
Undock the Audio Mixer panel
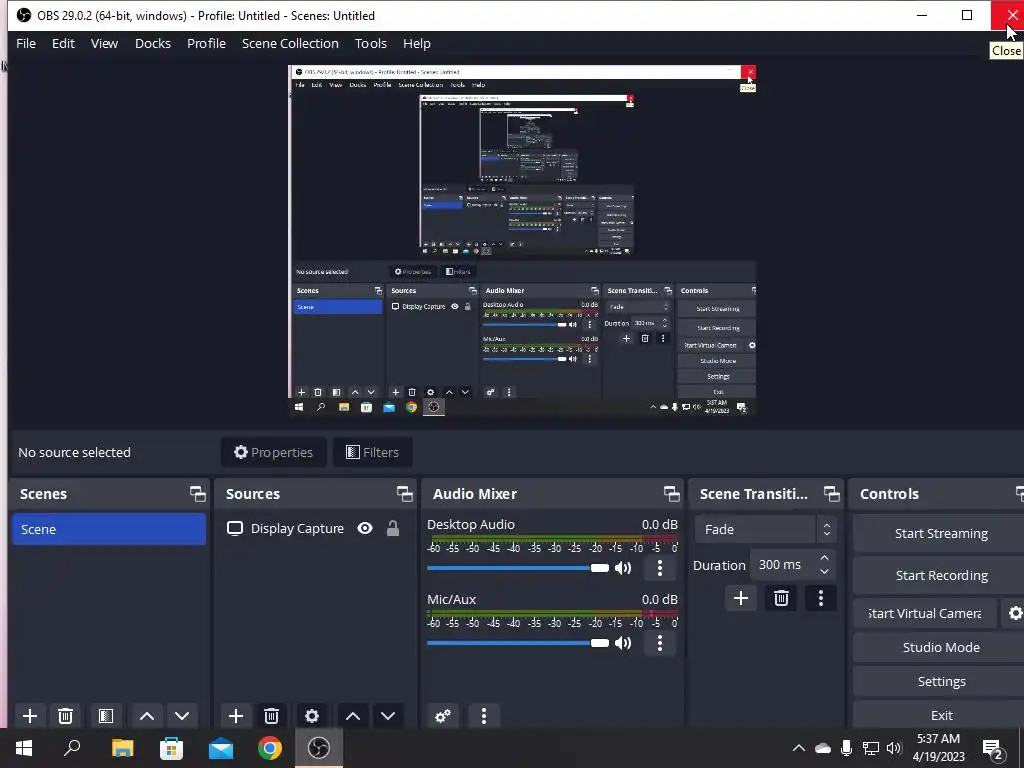(x=671, y=494)
